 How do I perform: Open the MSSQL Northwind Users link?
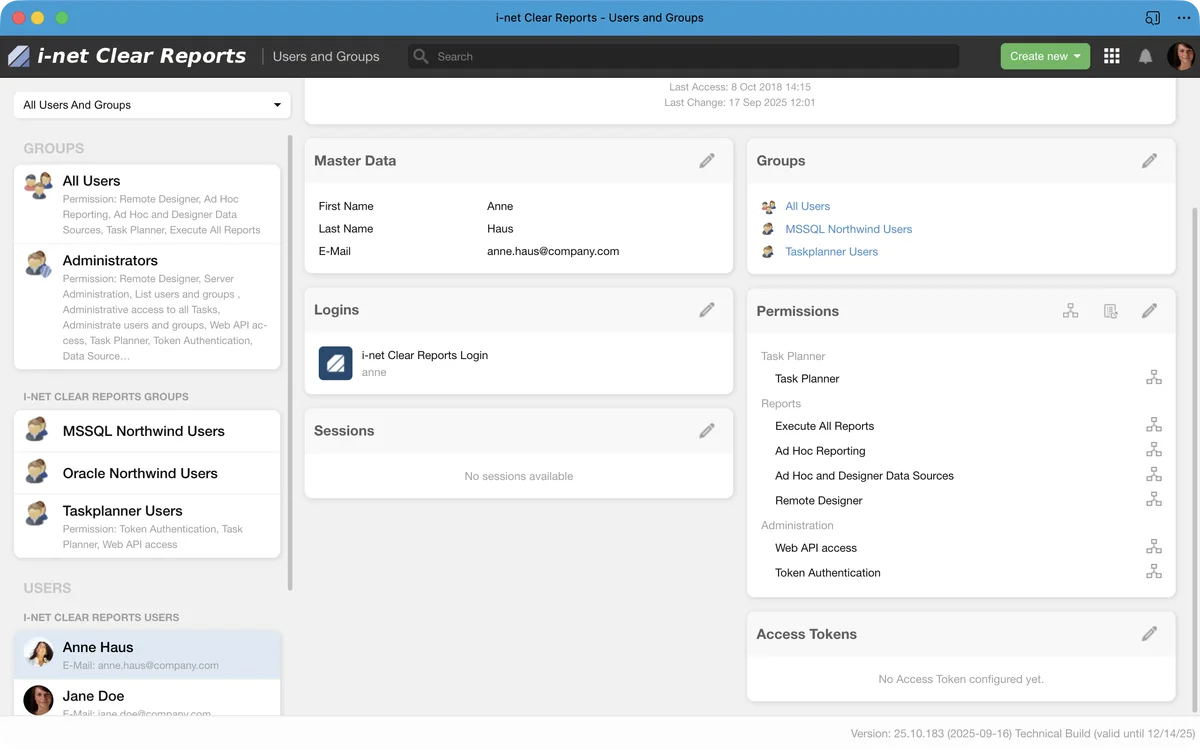tap(848, 229)
